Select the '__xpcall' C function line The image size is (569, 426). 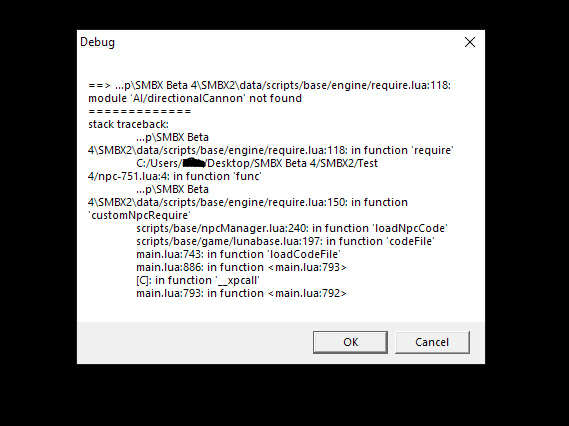(198, 280)
